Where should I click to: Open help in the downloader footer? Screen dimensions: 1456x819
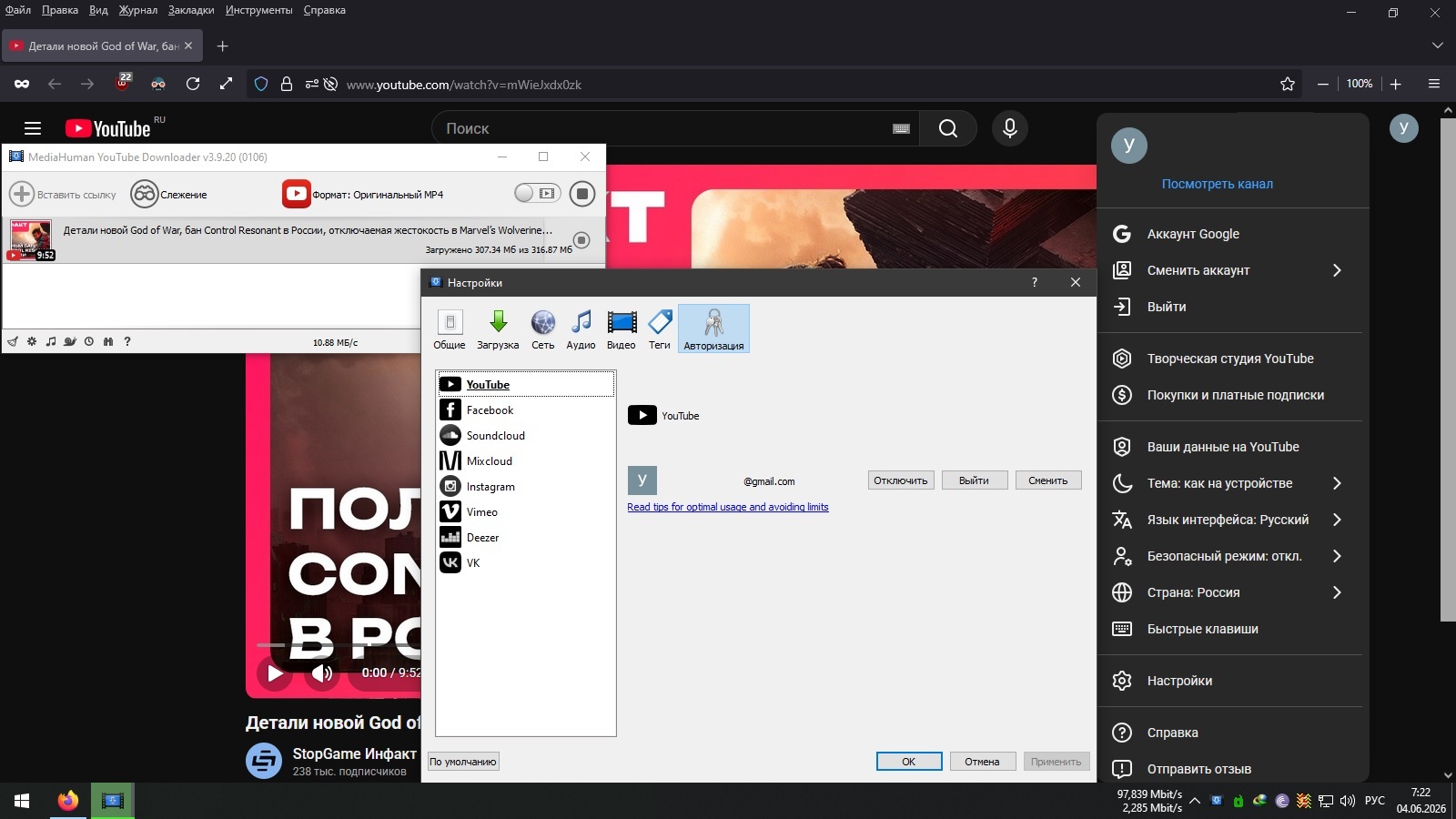(x=127, y=341)
